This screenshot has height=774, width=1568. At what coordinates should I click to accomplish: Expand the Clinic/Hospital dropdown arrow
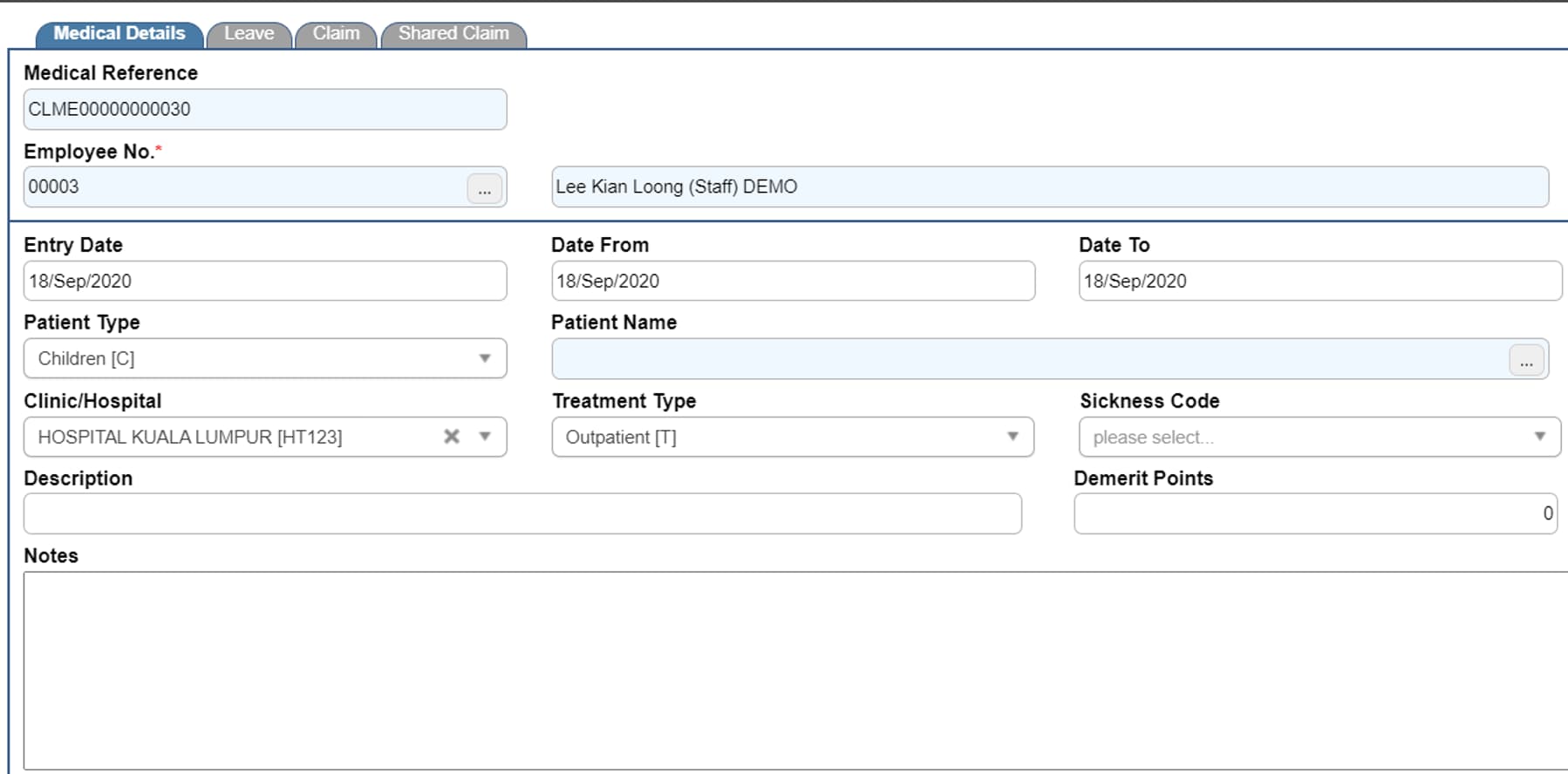click(x=485, y=437)
